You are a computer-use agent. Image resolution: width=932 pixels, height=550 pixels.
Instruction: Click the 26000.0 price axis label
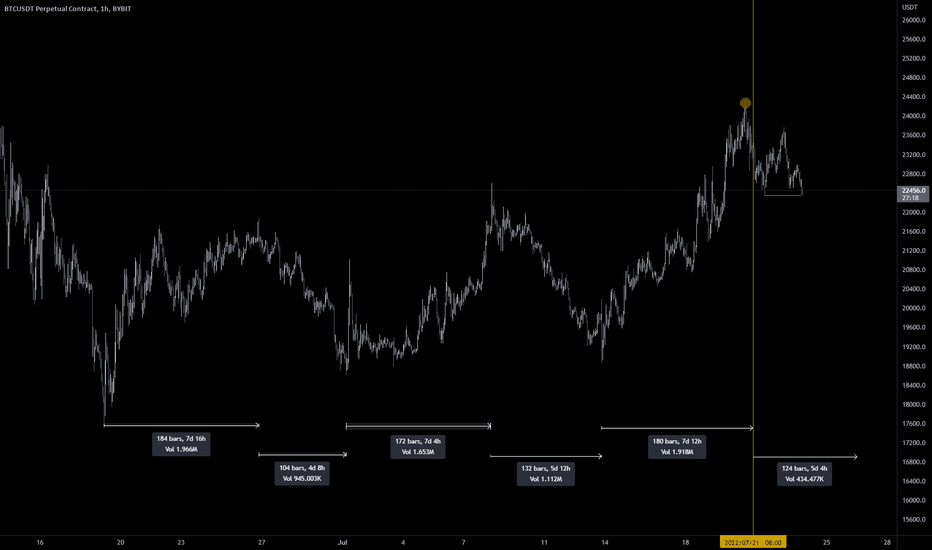914,20
